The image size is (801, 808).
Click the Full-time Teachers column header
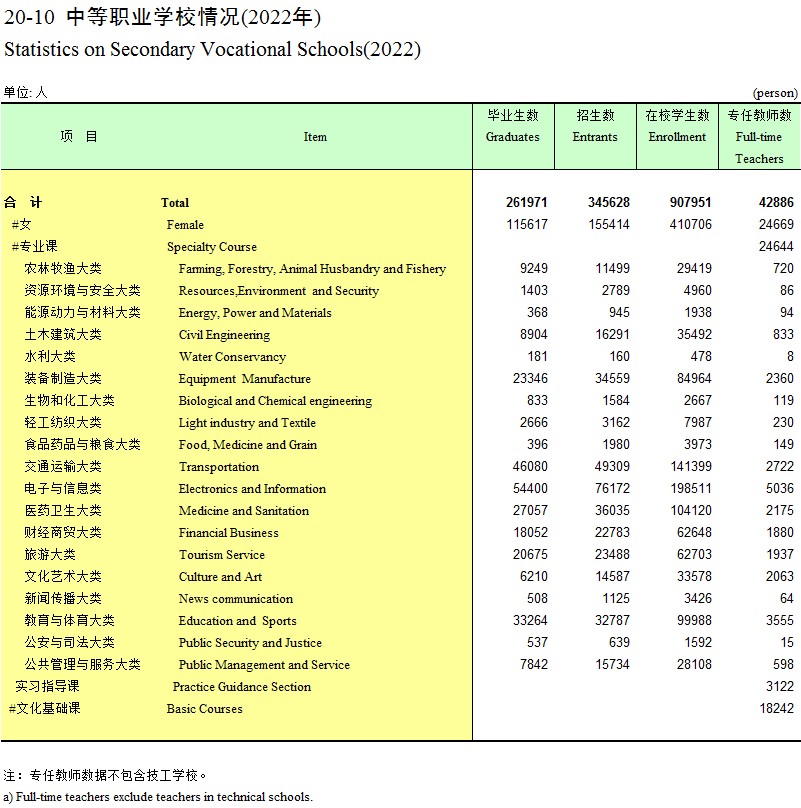tap(759, 137)
